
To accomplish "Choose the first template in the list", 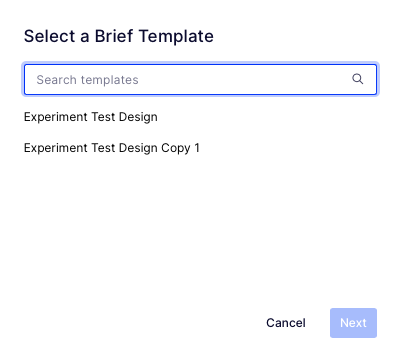I will [91, 117].
